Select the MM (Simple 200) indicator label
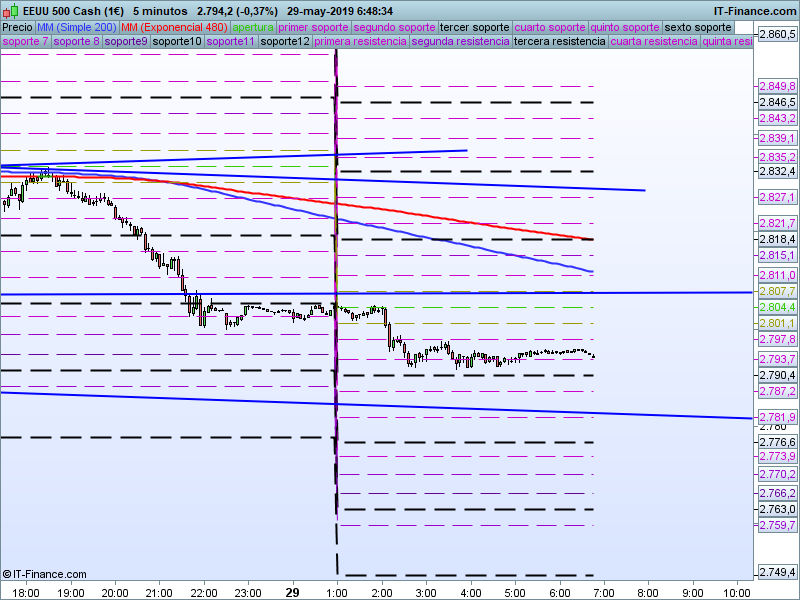This screenshot has width=800, height=600. pyautogui.click(x=77, y=28)
